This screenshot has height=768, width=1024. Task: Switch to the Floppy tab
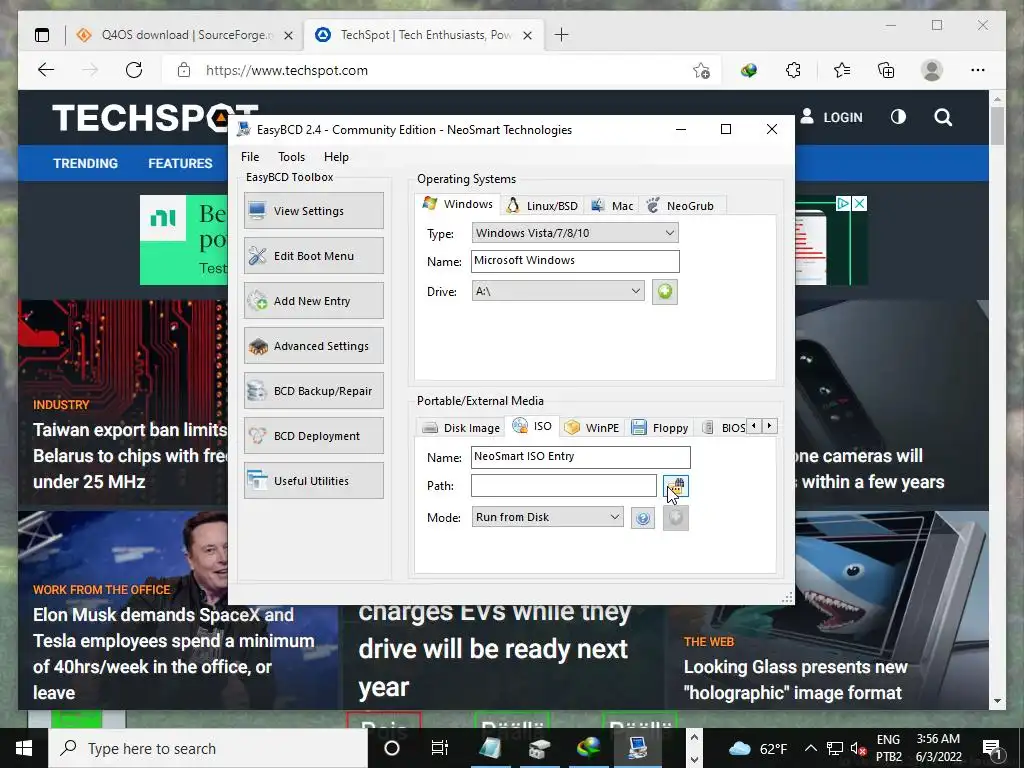tap(660, 428)
